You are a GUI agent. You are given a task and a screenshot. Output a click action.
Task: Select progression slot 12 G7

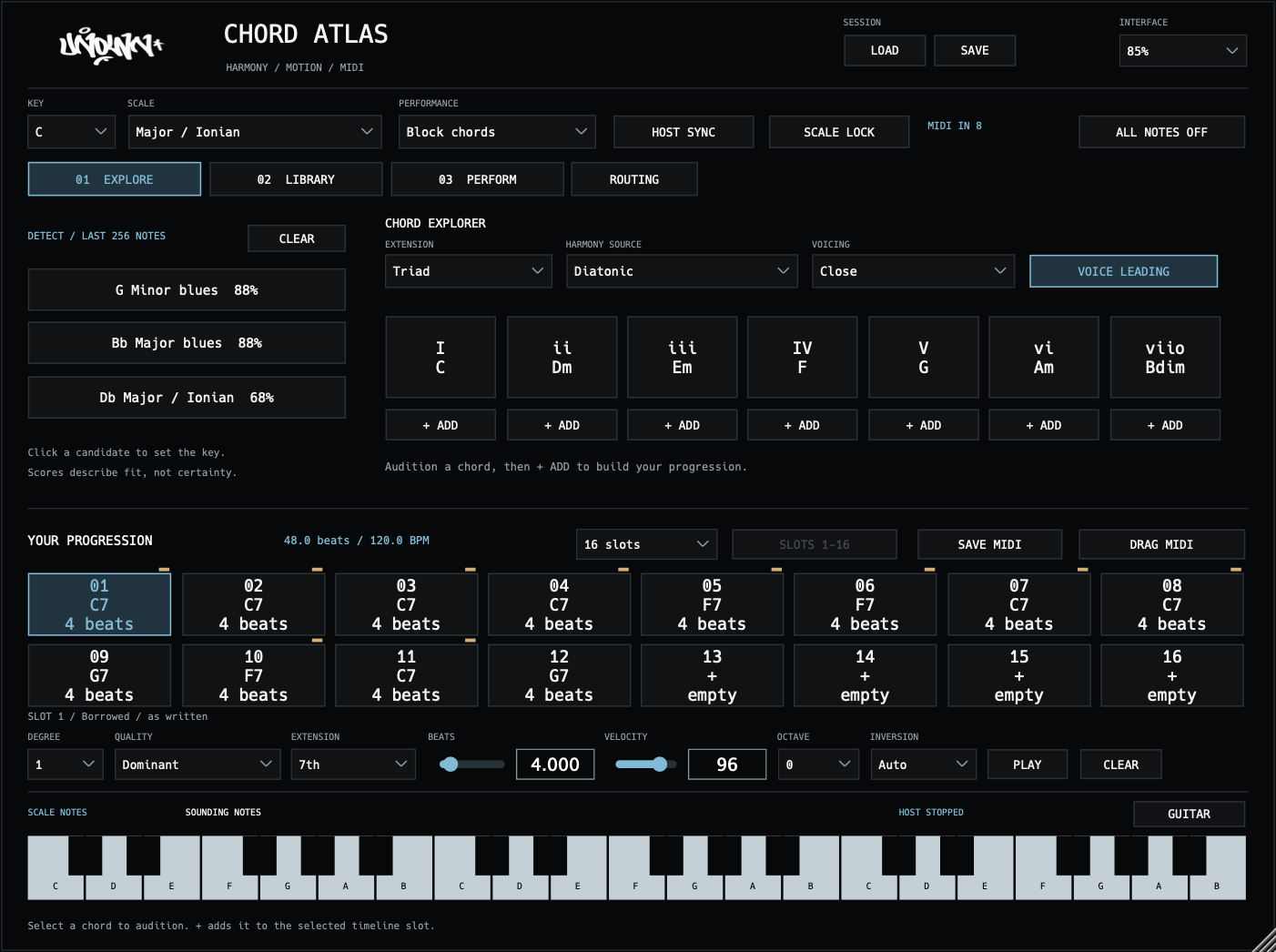coord(559,675)
